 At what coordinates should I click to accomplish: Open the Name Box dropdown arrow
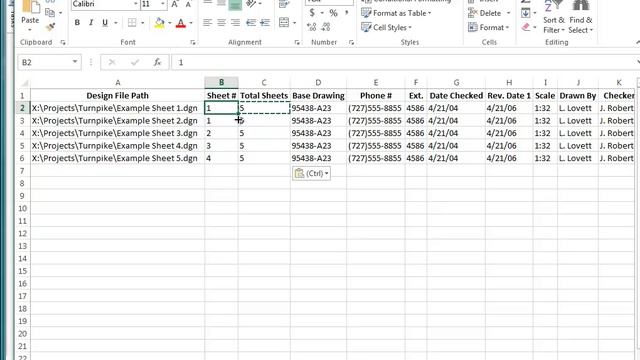[x=75, y=62]
